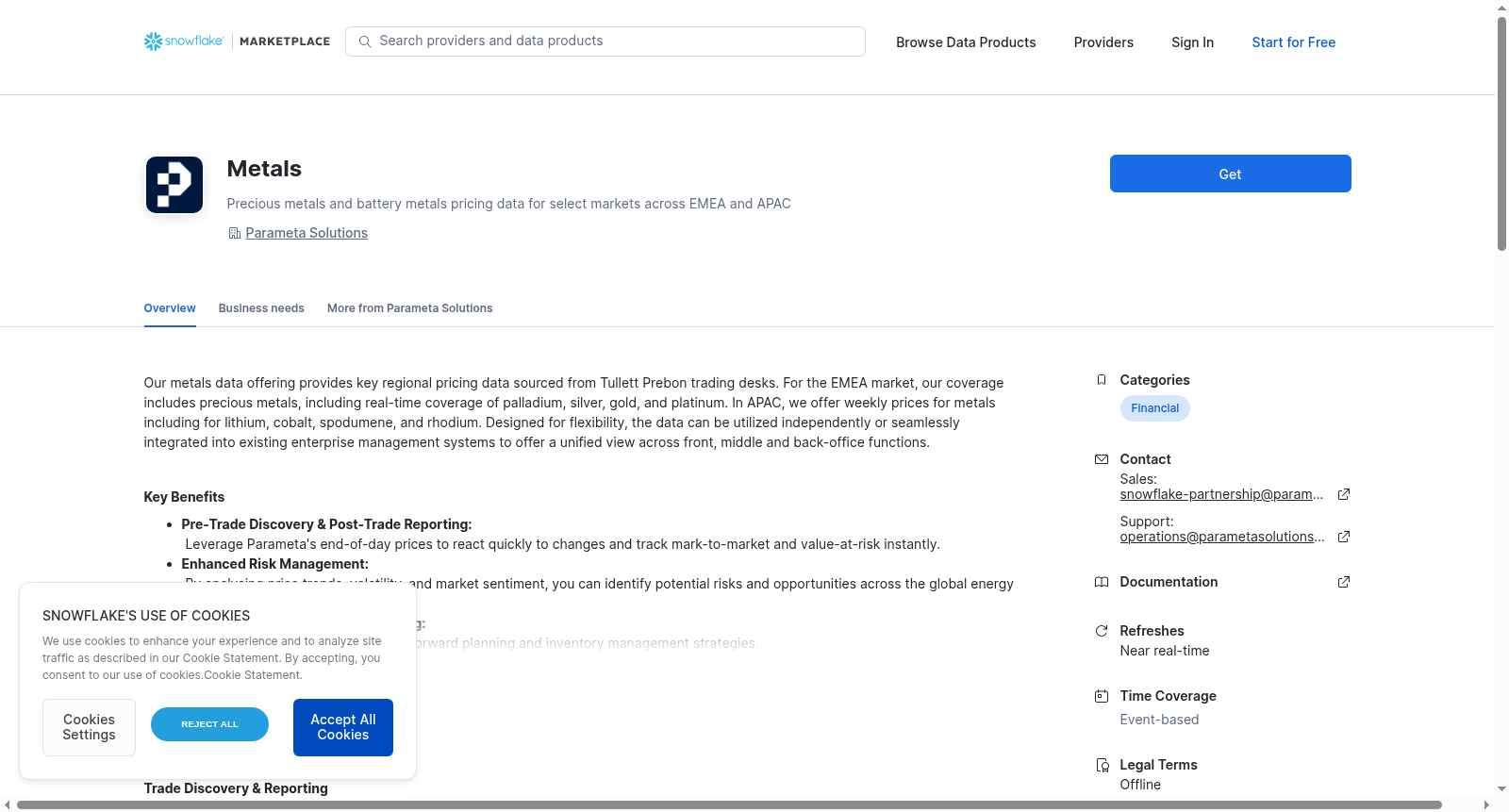Click the snowflake-partnership sales email link

pos(1222,494)
